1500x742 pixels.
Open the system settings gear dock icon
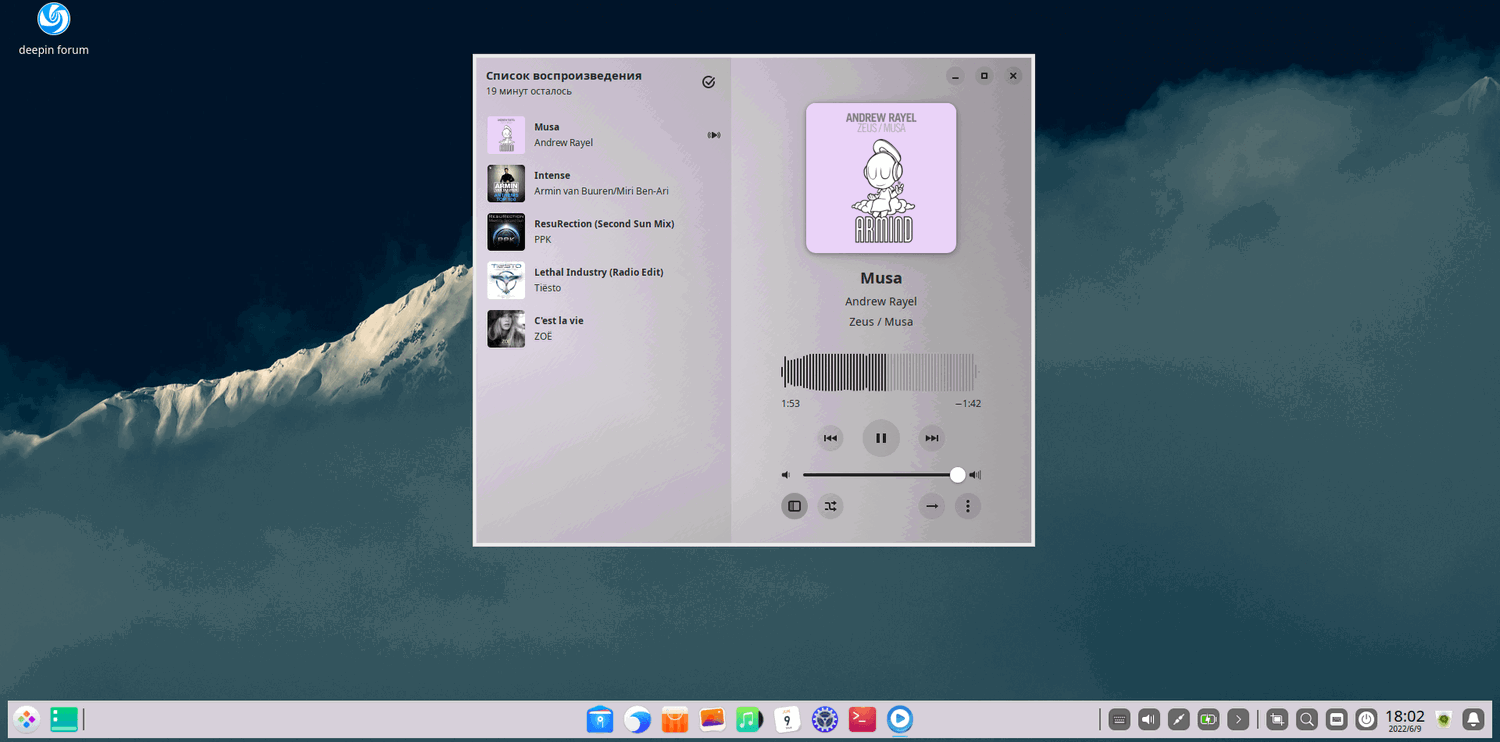pos(825,719)
